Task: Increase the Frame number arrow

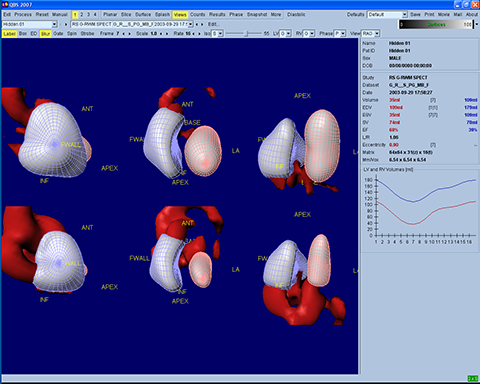Action: pos(129,34)
